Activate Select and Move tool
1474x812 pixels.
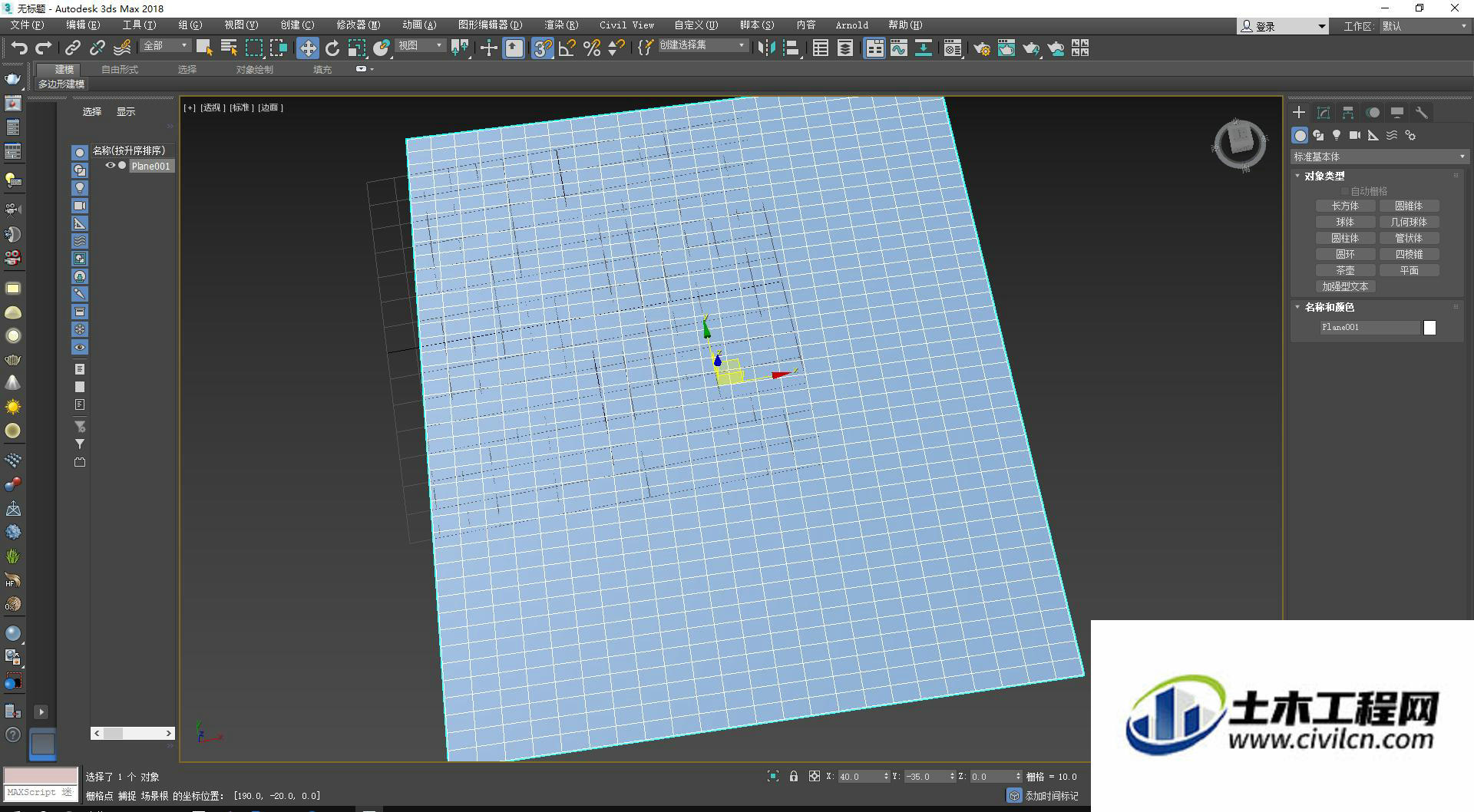(x=307, y=48)
